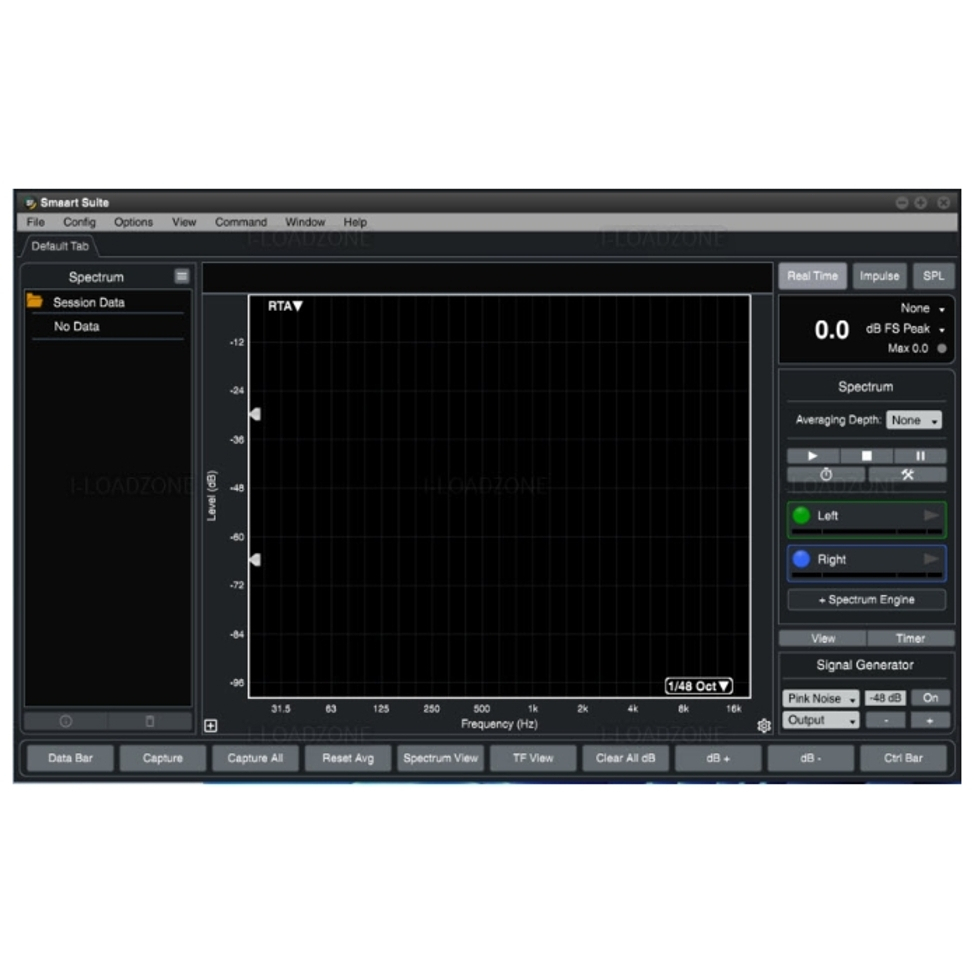Switch to Real Time mode

coord(812,276)
